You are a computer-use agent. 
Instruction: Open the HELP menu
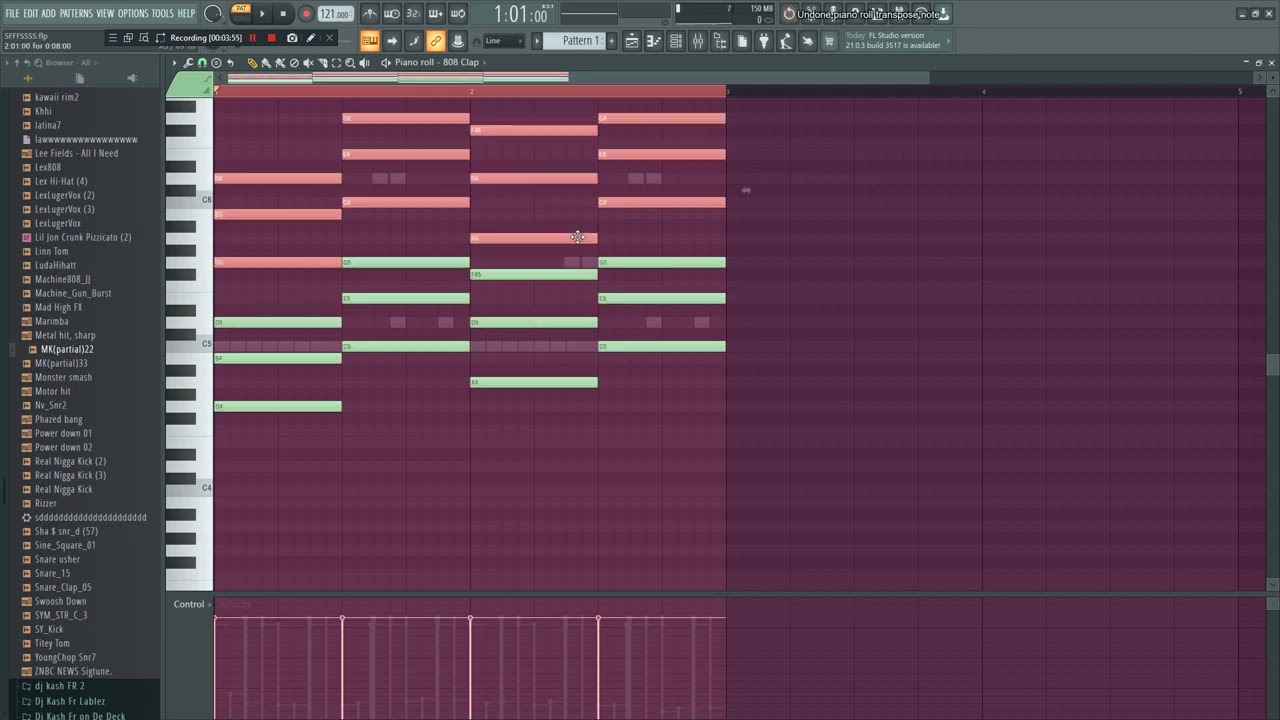[187, 13]
